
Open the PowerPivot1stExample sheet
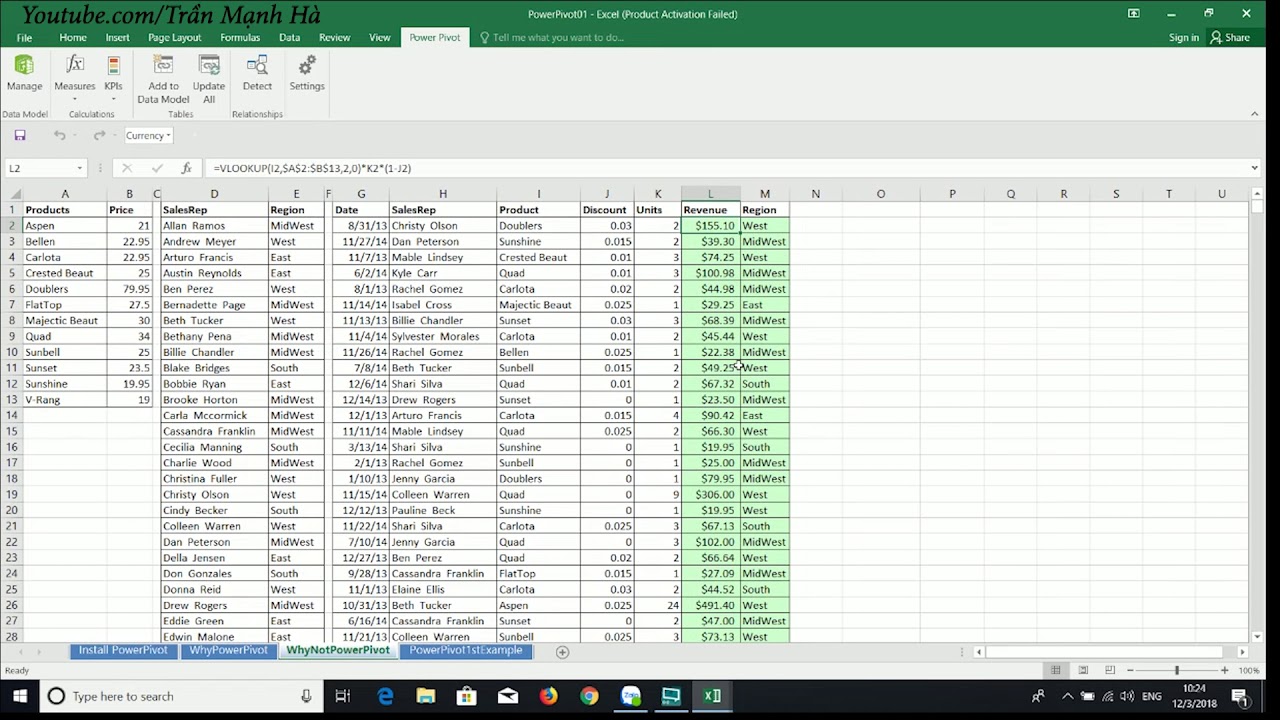pyautogui.click(x=466, y=651)
